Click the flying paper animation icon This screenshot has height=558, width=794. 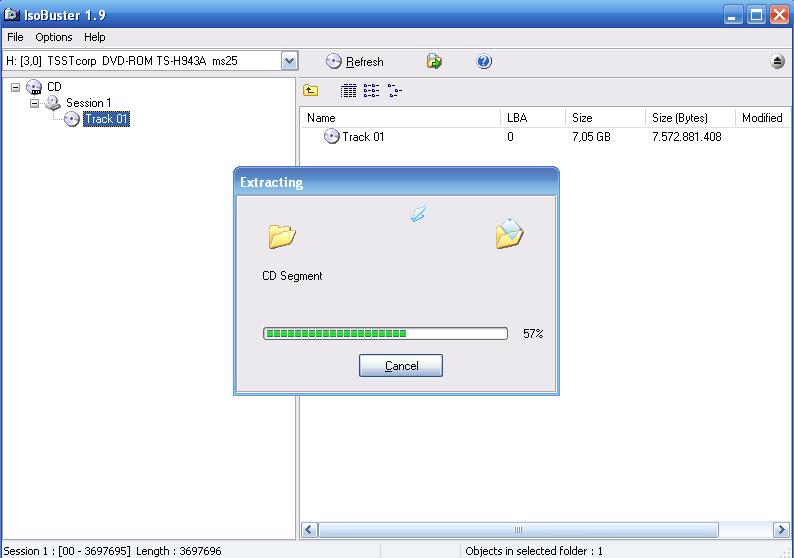pos(418,214)
